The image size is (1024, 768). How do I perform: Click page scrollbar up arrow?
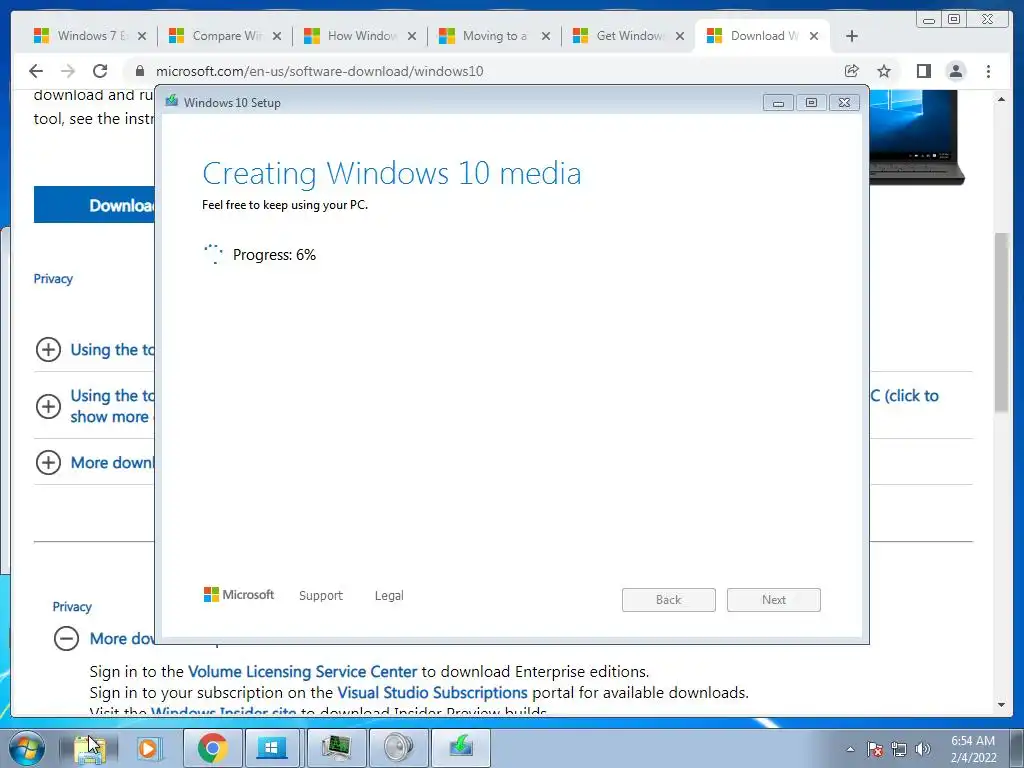pyautogui.click(x=1001, y=99)
